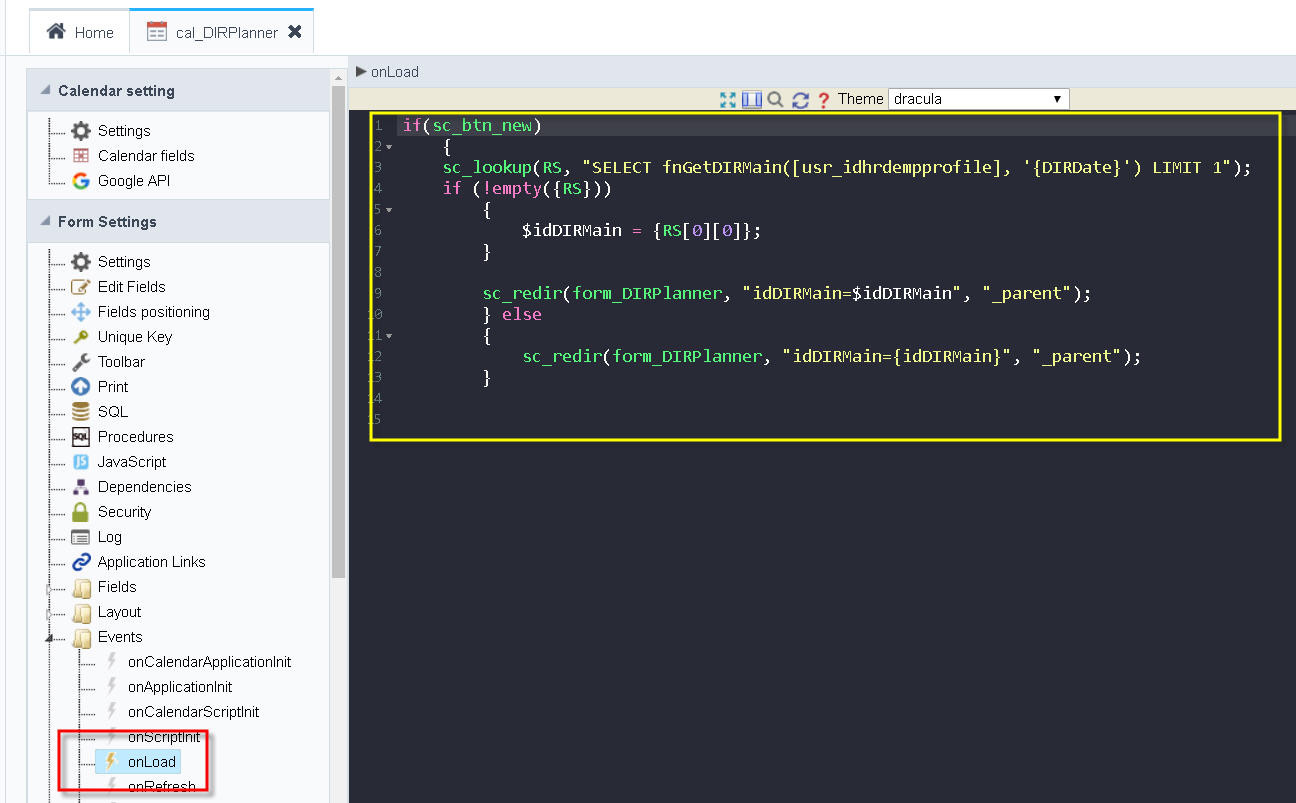Collapse the Form Settings section
The height and width of the screenshot is (803, 1296).
coord(45,222)
